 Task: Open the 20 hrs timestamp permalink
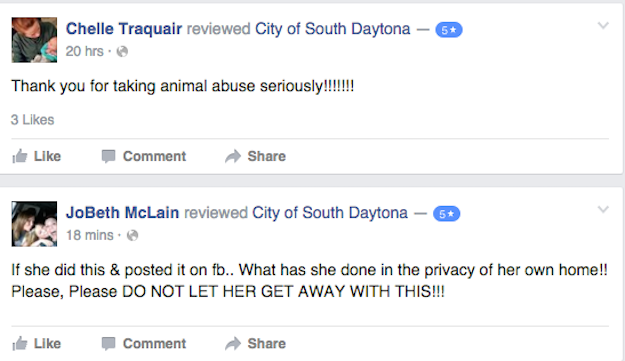(85, 51)
